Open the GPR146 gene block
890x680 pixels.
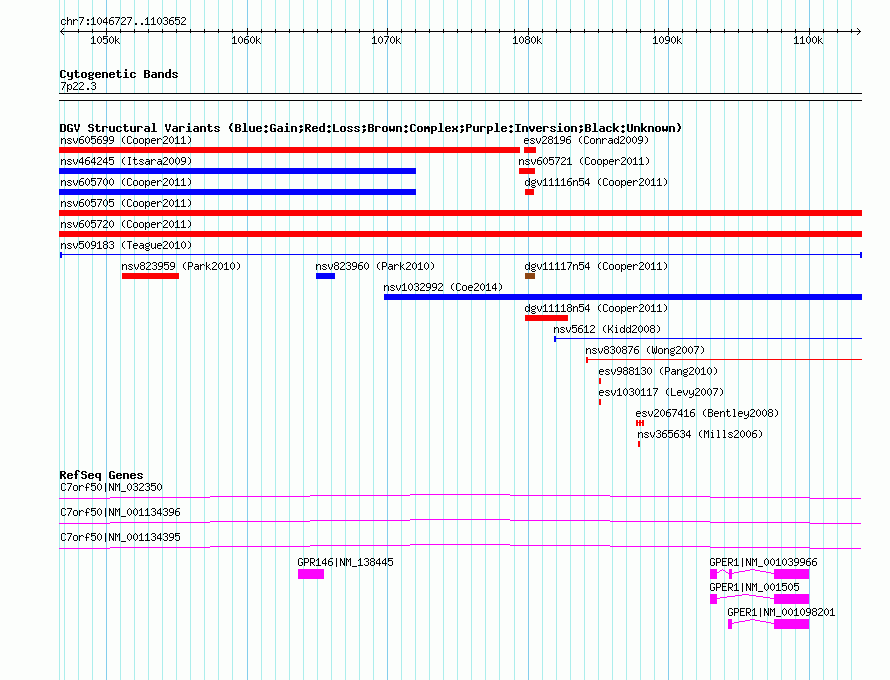(311, 574)
